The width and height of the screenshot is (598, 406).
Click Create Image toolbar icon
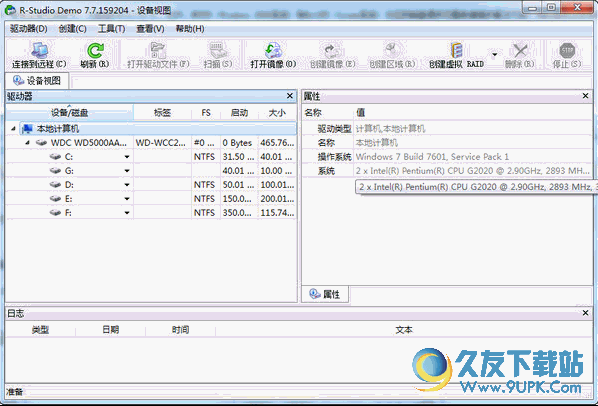pos(333,51)
